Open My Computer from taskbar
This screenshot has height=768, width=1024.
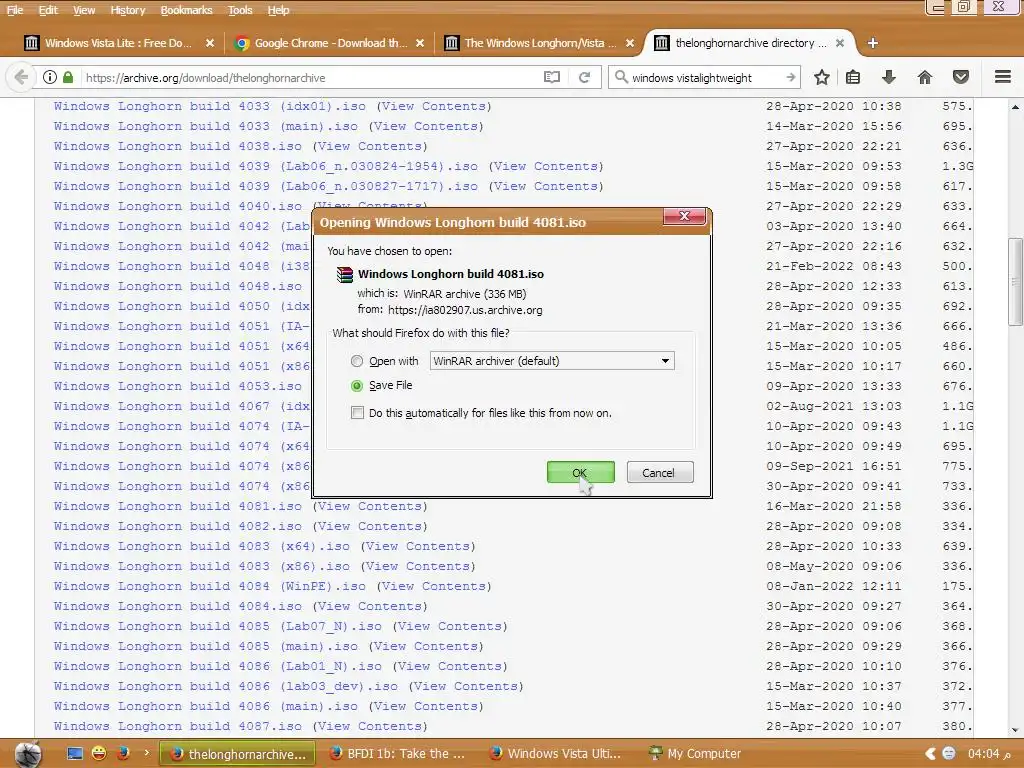pos(696,754)
